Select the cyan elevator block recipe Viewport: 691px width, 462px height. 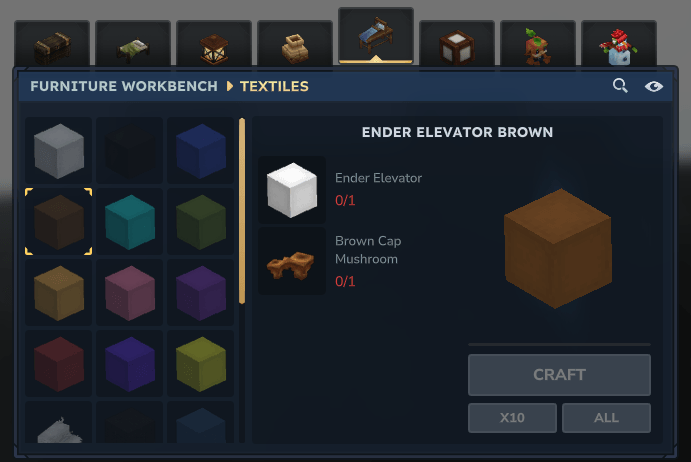(130, 222)
